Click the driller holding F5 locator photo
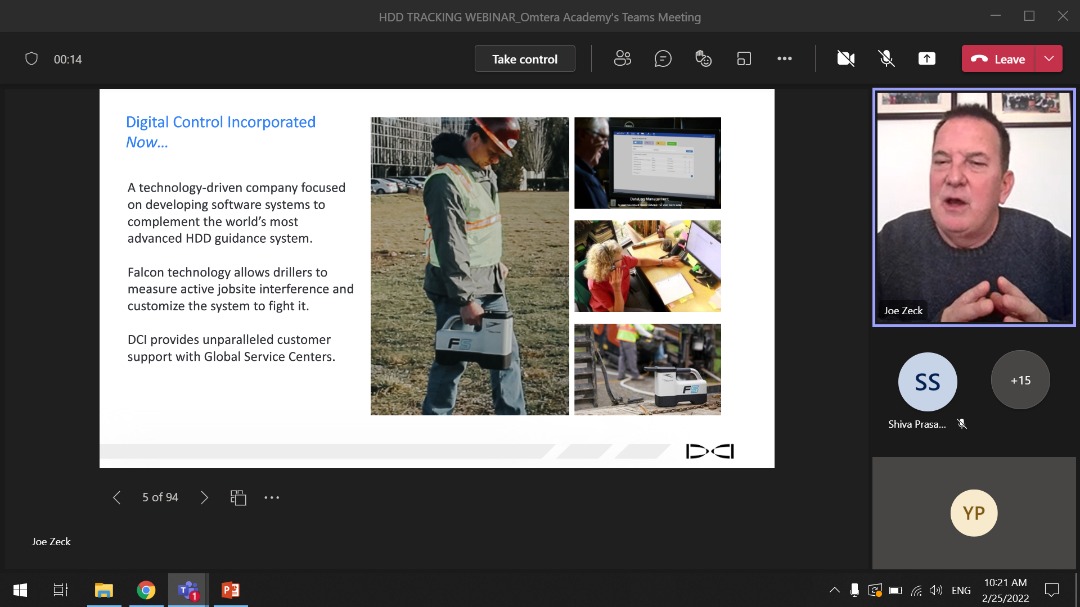This screenshot has width=1080, height=607. coord(470,266)
